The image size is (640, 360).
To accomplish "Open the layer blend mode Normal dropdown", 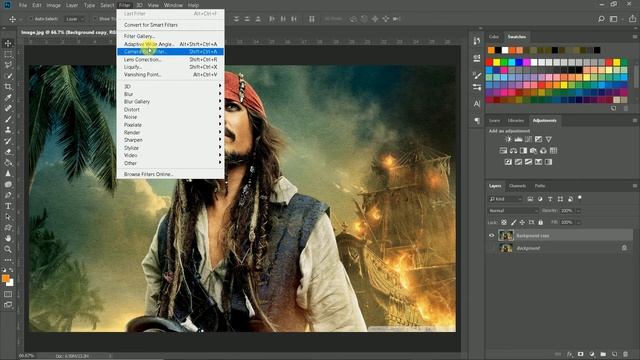I will click(x=513, y=211).
